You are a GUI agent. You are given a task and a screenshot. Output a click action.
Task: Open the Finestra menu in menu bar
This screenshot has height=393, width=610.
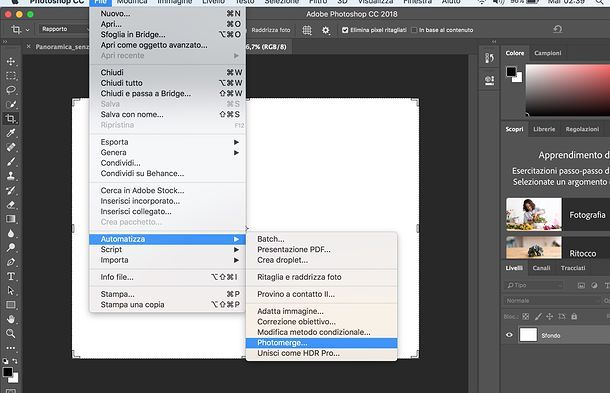[417, 2]
